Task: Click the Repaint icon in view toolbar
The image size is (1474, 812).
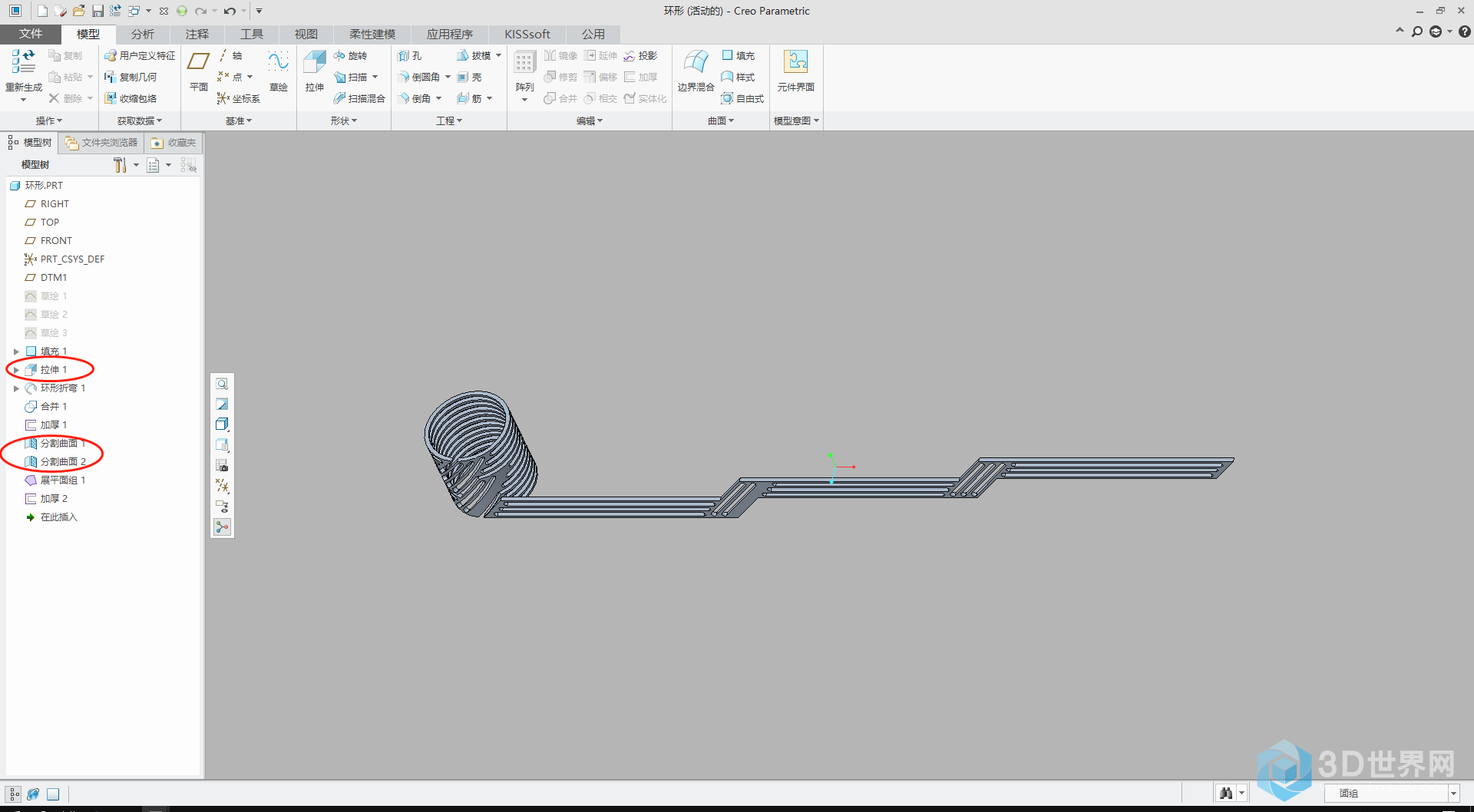Action: coord(222,404)
